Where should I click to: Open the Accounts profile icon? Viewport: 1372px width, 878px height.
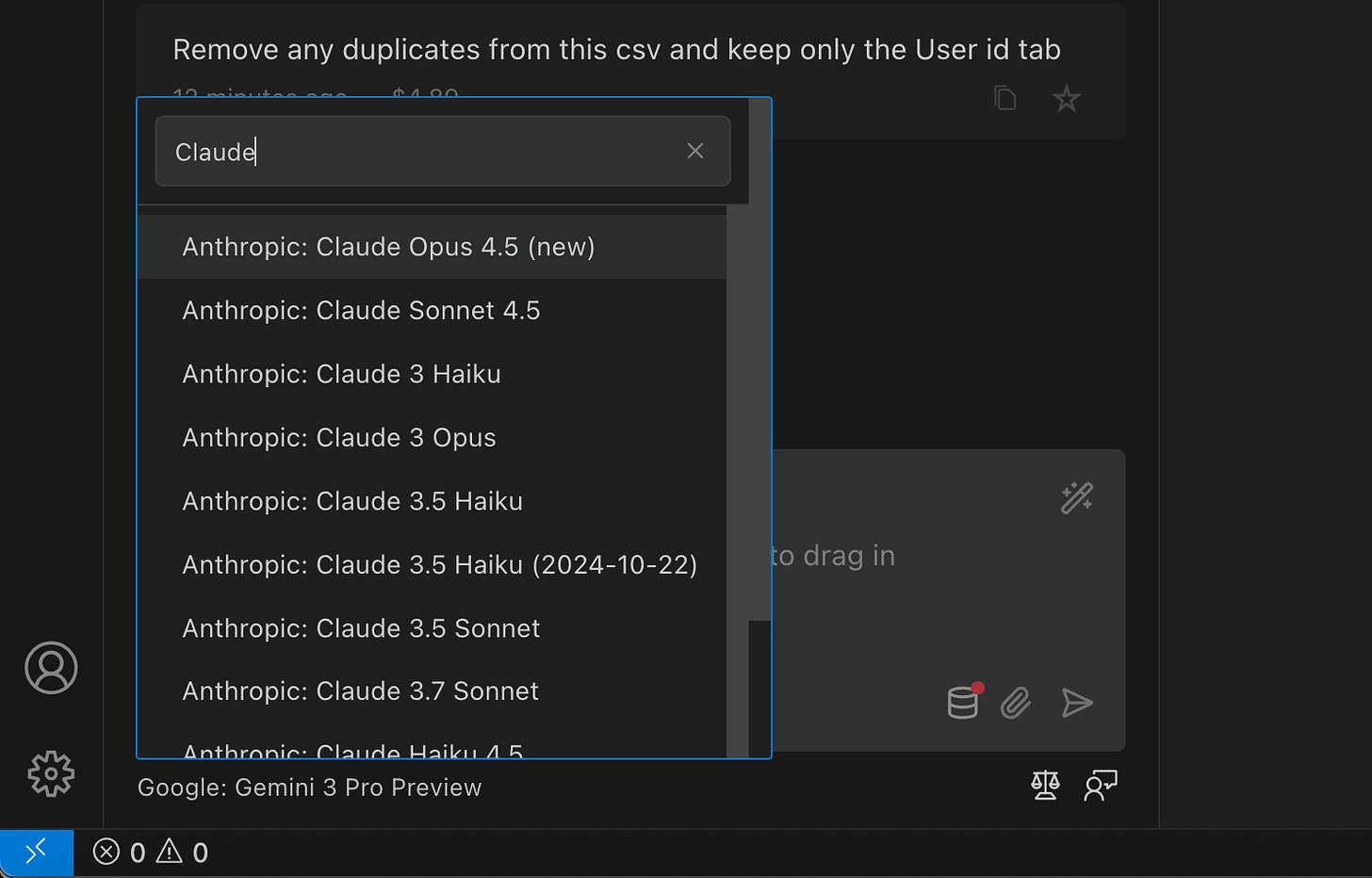pyautogui.click(x=51, y=668)
